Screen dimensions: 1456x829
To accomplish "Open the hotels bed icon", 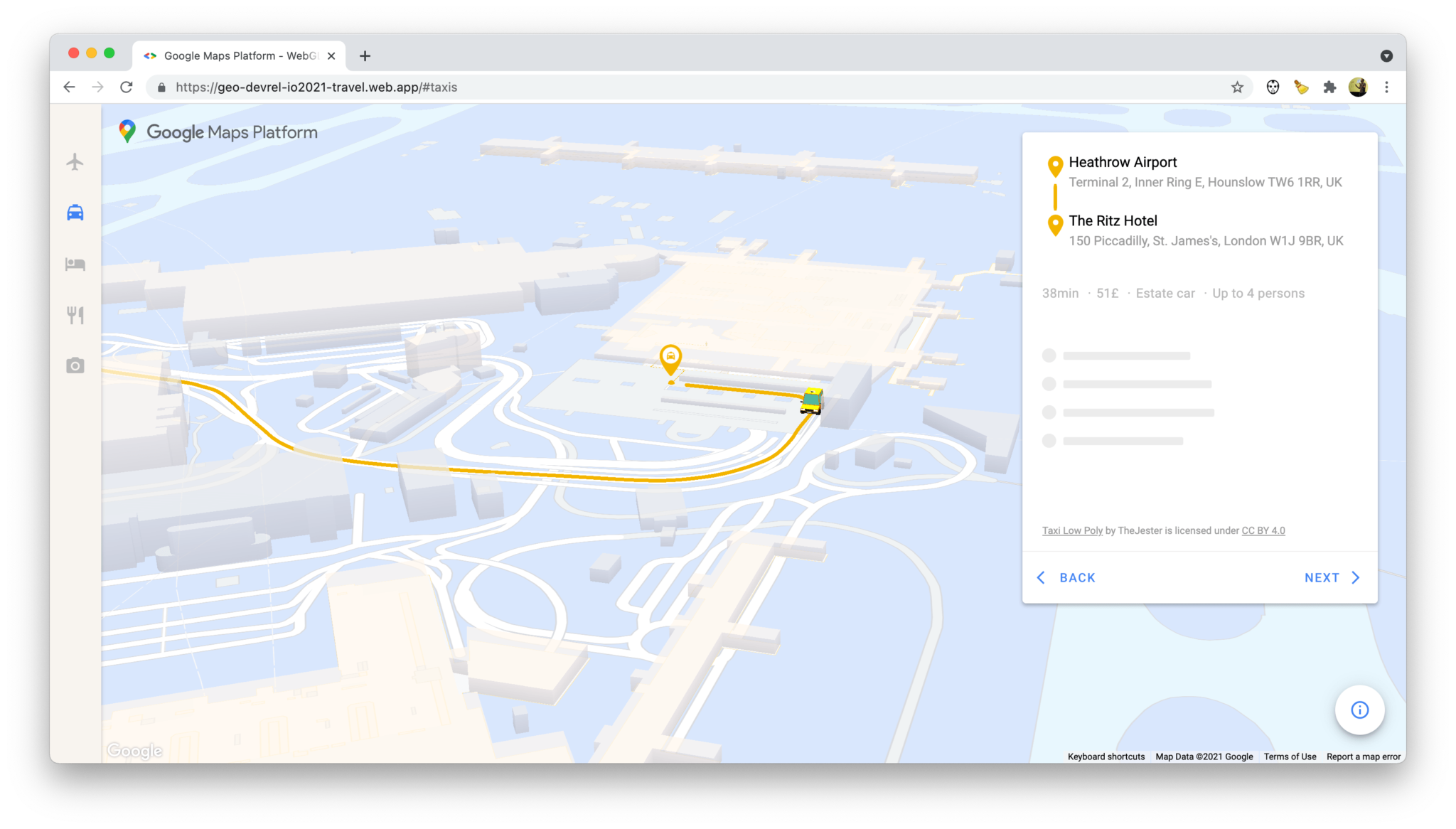I will click(x=75, y=264).
